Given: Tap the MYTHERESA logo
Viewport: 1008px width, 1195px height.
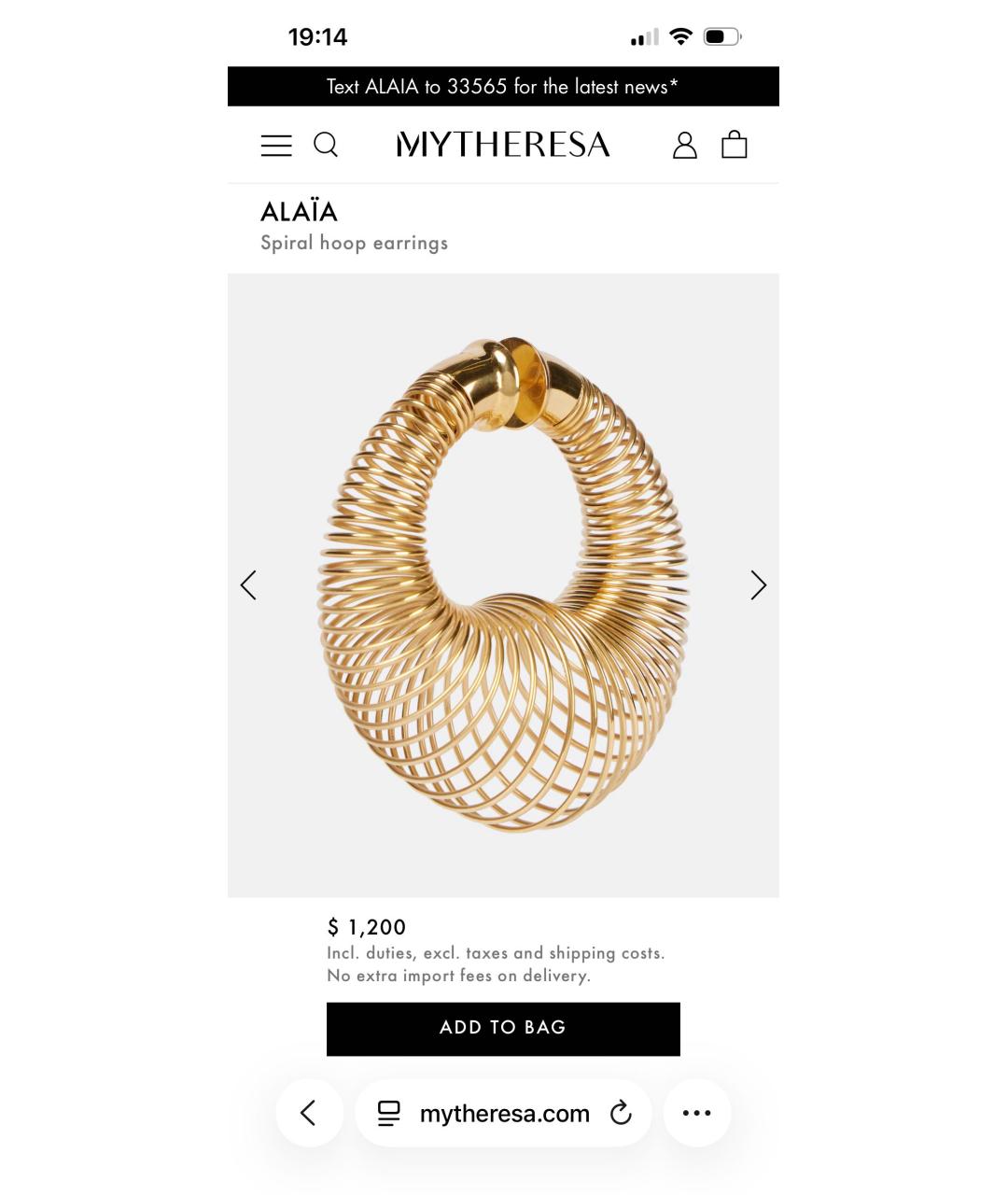Looking at the screenshot, I should click(x=503, y=145).
